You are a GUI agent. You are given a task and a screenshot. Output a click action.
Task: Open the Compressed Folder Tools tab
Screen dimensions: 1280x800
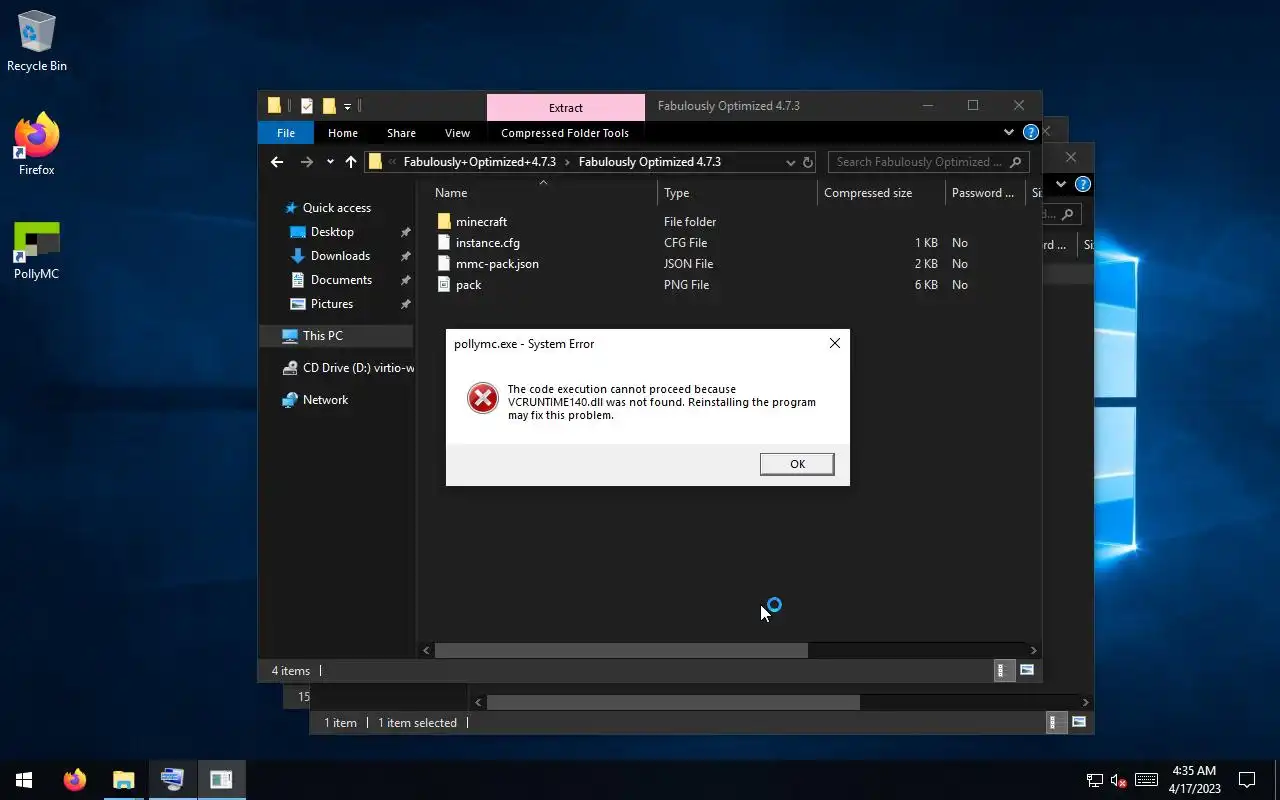click(x=565, y=133)
